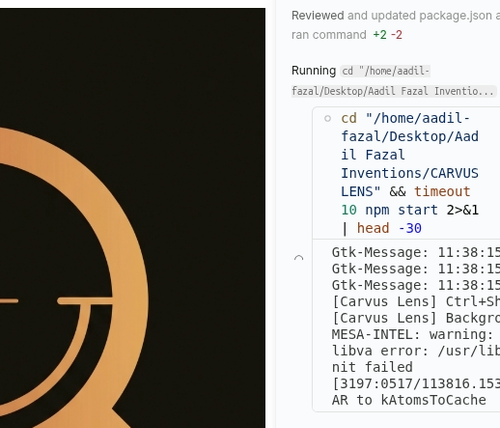Image resolution: width=500 pixels, height=428 pixels.
Task: Click the first 'Gtk-Message: 11:38:15' output line
Action: click(x=416, y=252)
